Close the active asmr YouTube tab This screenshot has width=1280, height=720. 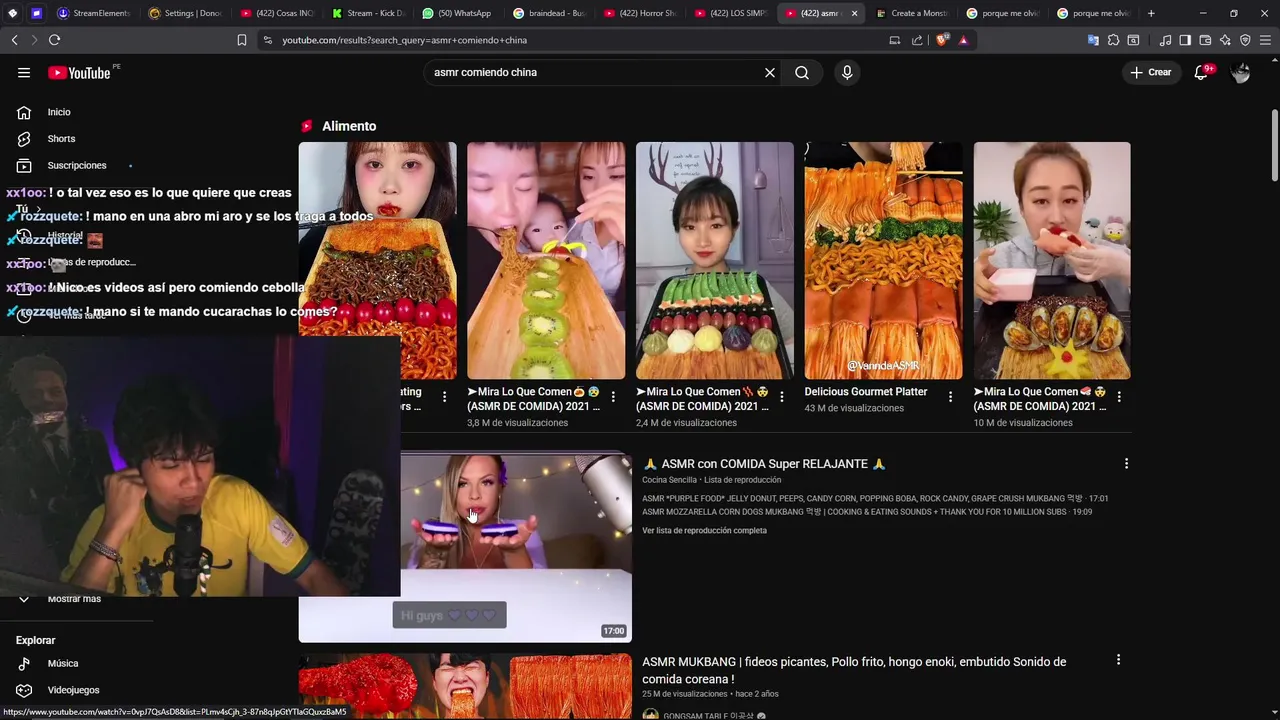click(x=854, y=13)
